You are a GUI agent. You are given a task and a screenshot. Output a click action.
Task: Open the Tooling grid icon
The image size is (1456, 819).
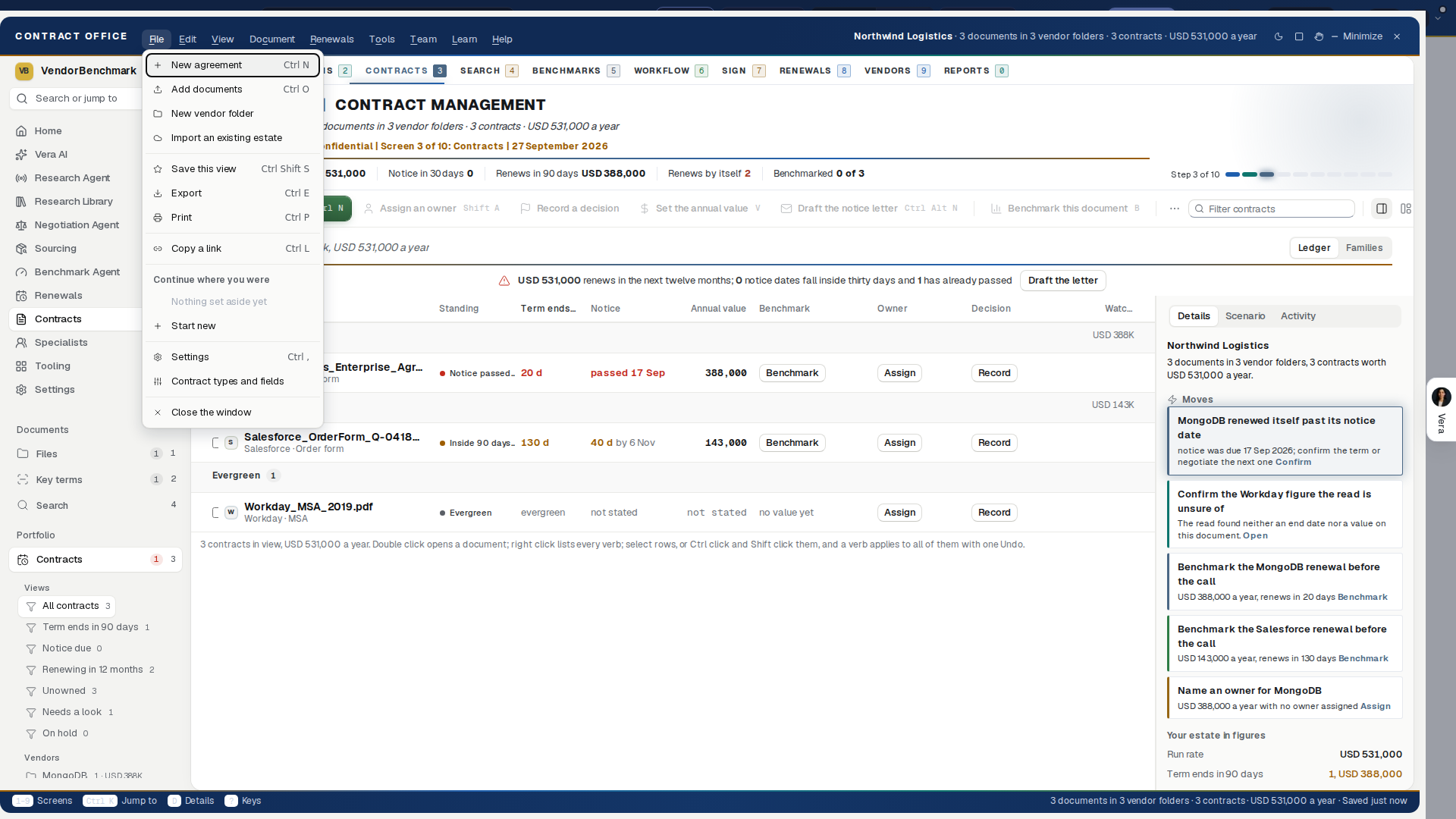[x=21, y=366]
